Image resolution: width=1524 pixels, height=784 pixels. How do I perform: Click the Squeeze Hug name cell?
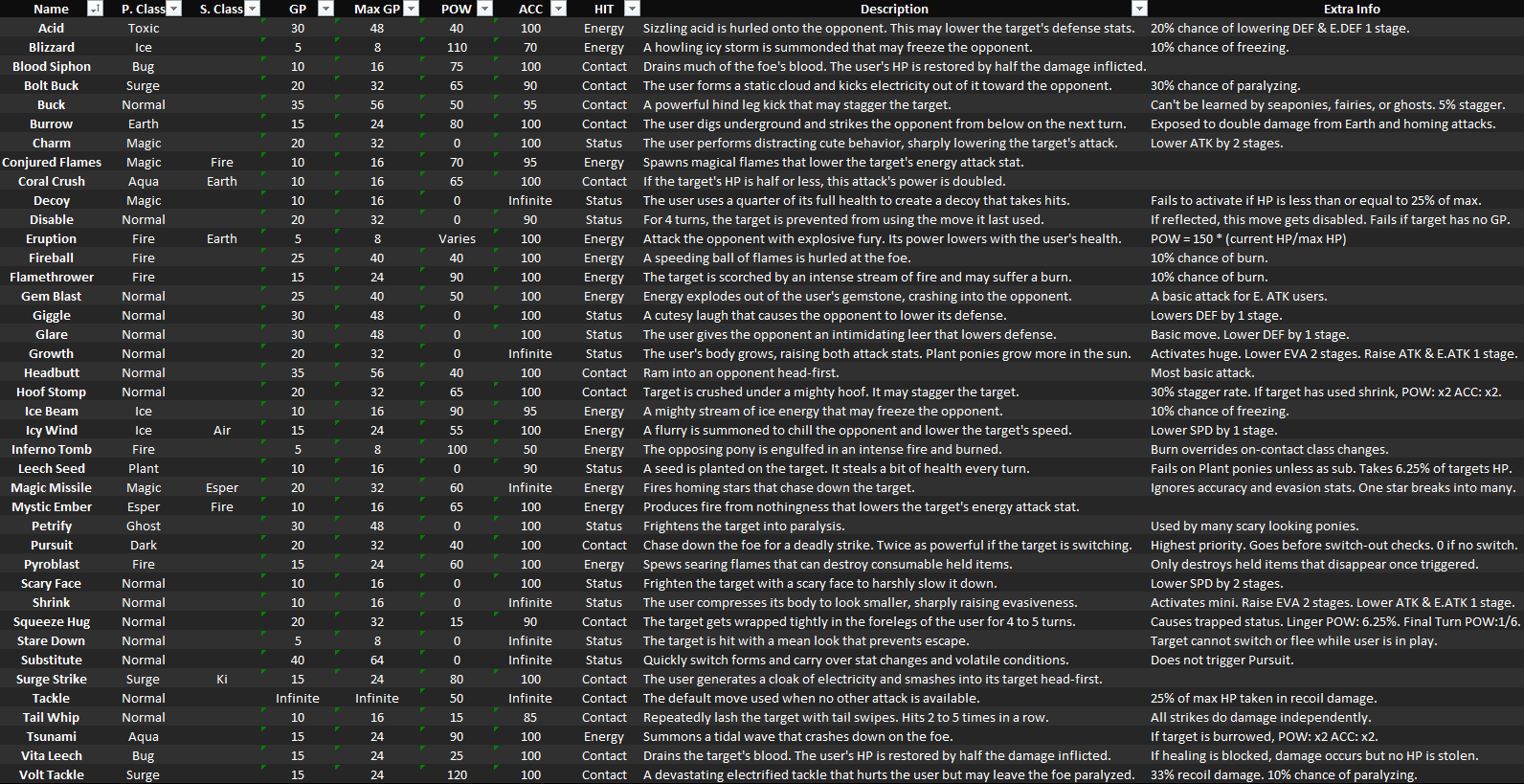tap(52, 621)
